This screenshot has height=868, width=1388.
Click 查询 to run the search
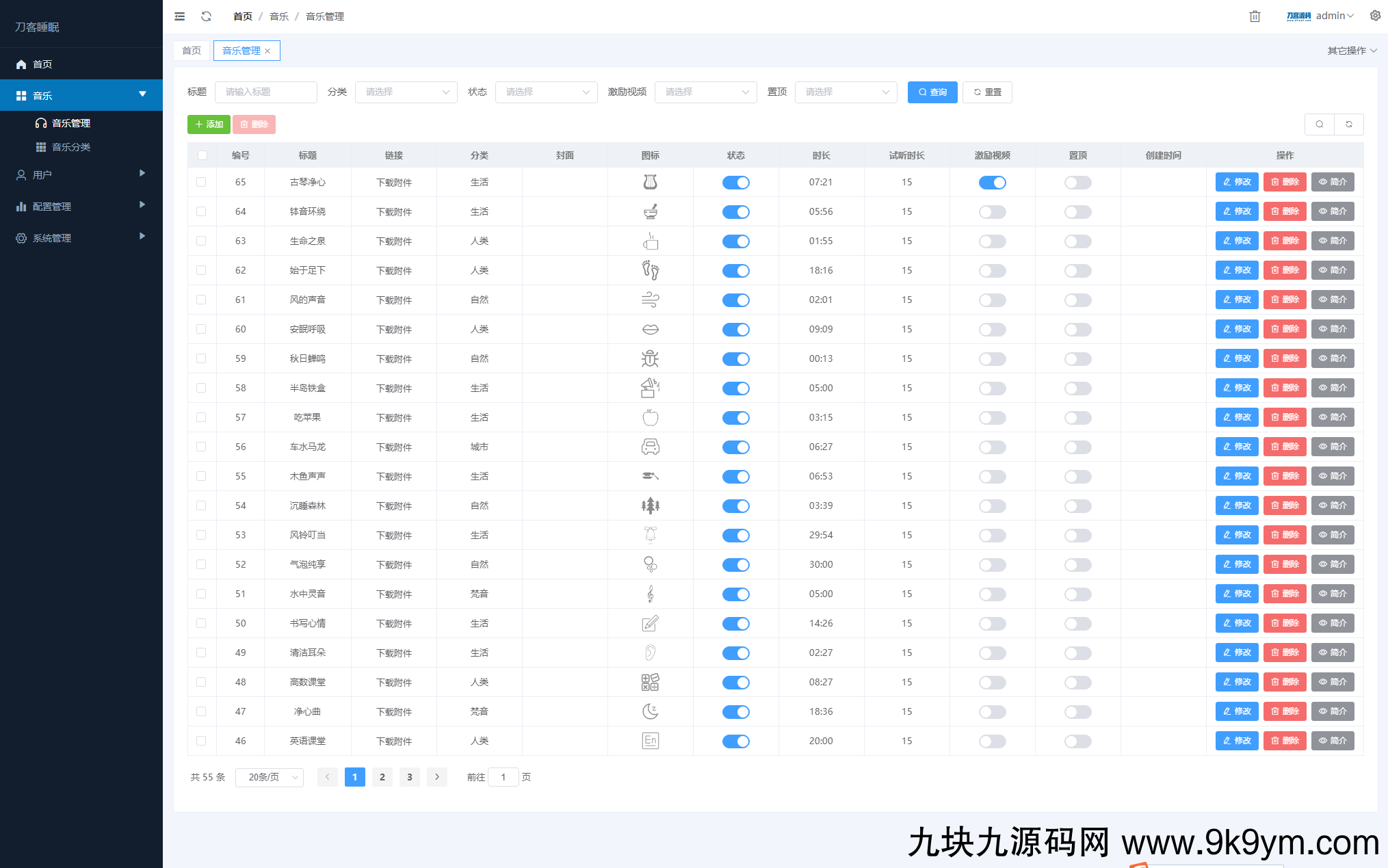(932, 92)
